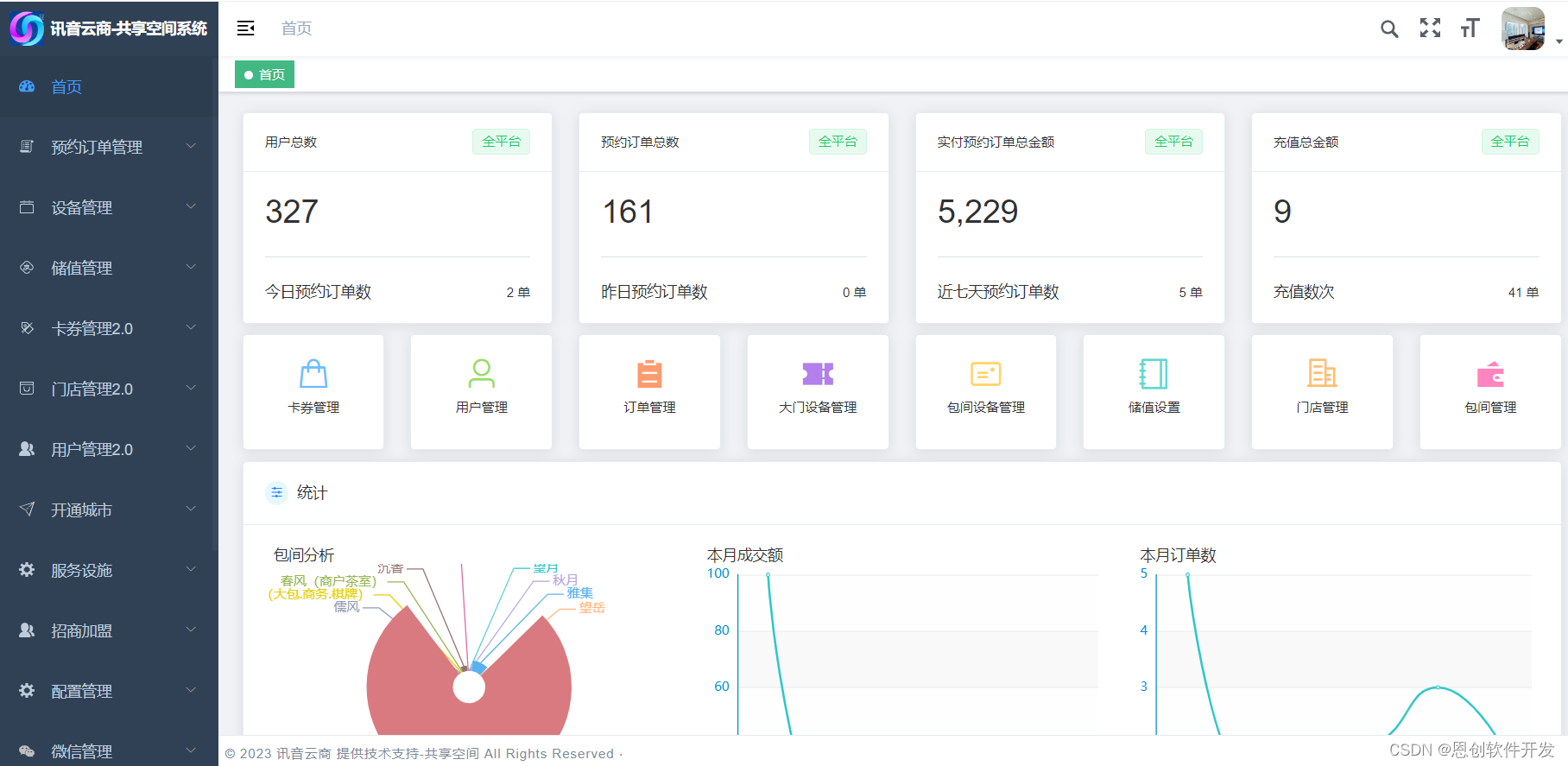Click 全平台 tag on 充值总金额 card
The image size is (1568, 766).
click(1510, 142)
